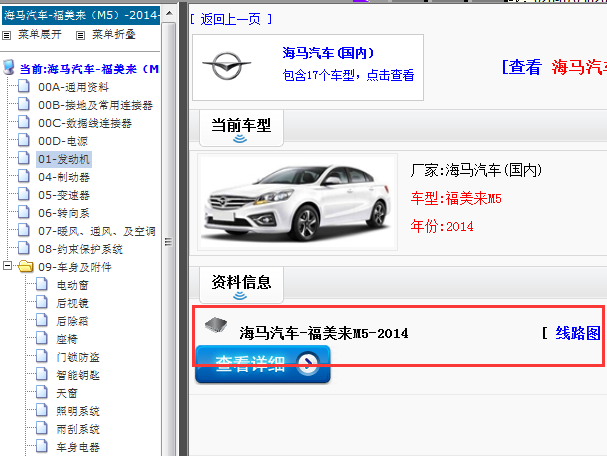Open sub-item 雨刮系统
The height and width of the screenshot is (456, 607).
pos(78,429)
